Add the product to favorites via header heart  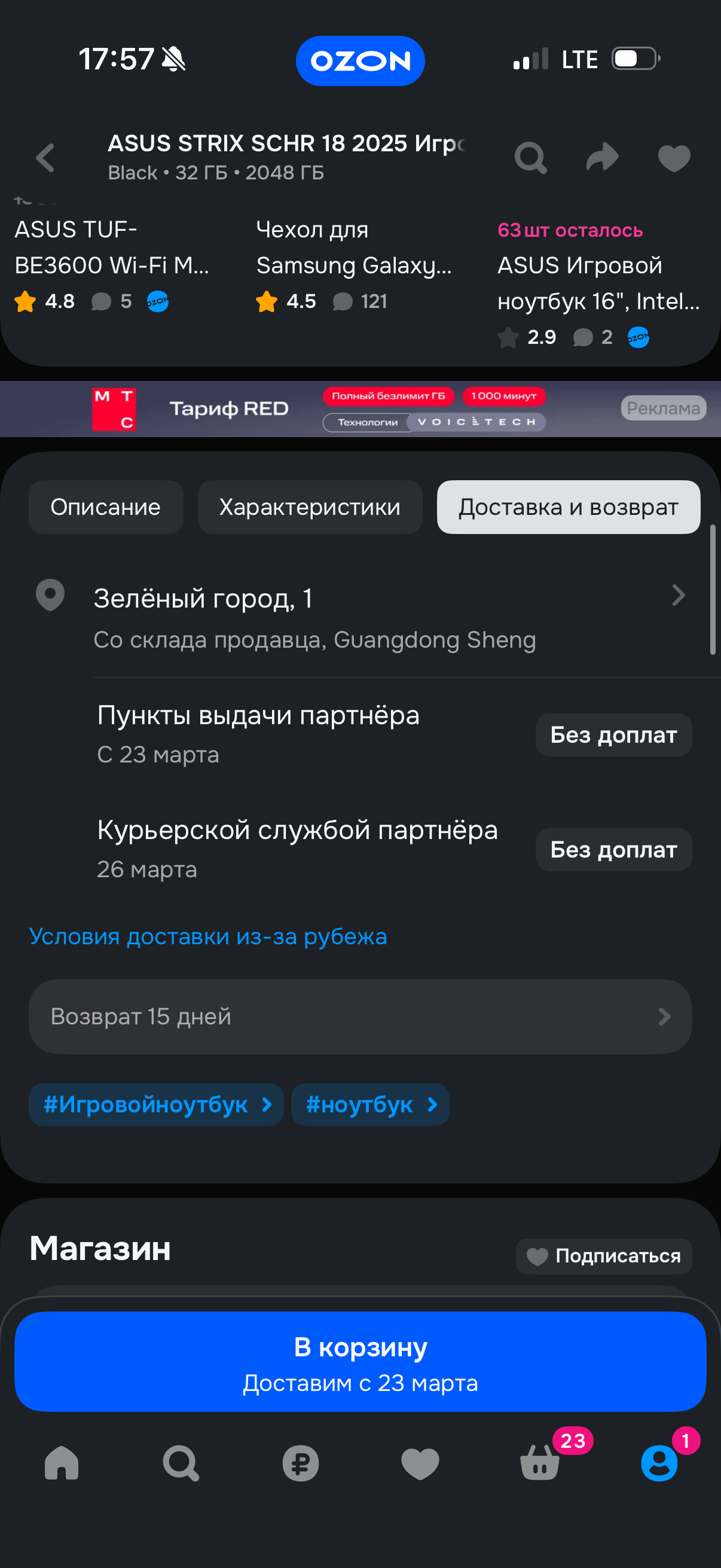click(674, 159)
